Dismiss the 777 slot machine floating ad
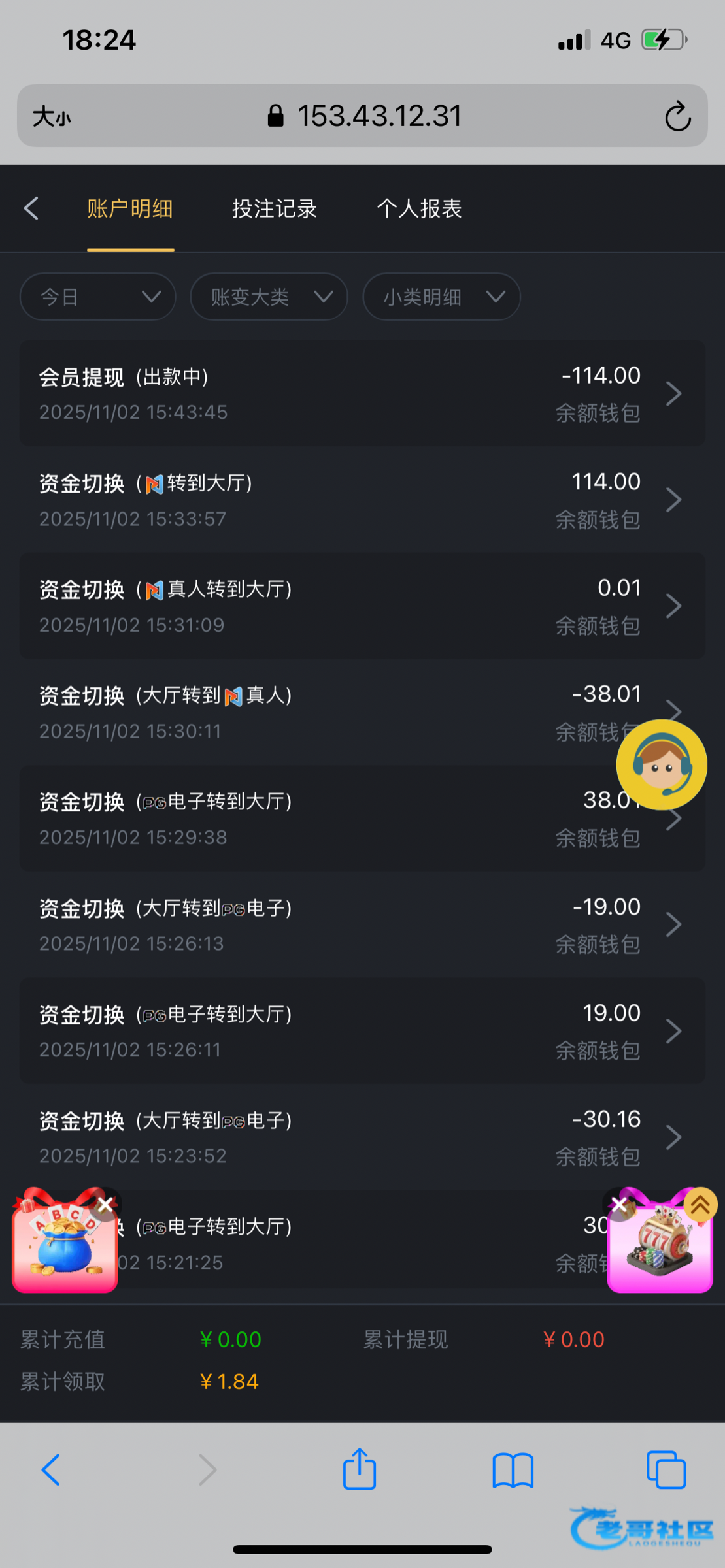The width and height of the screenshot is (725, 1568). pyautogui.click(x=619, y=1204)
